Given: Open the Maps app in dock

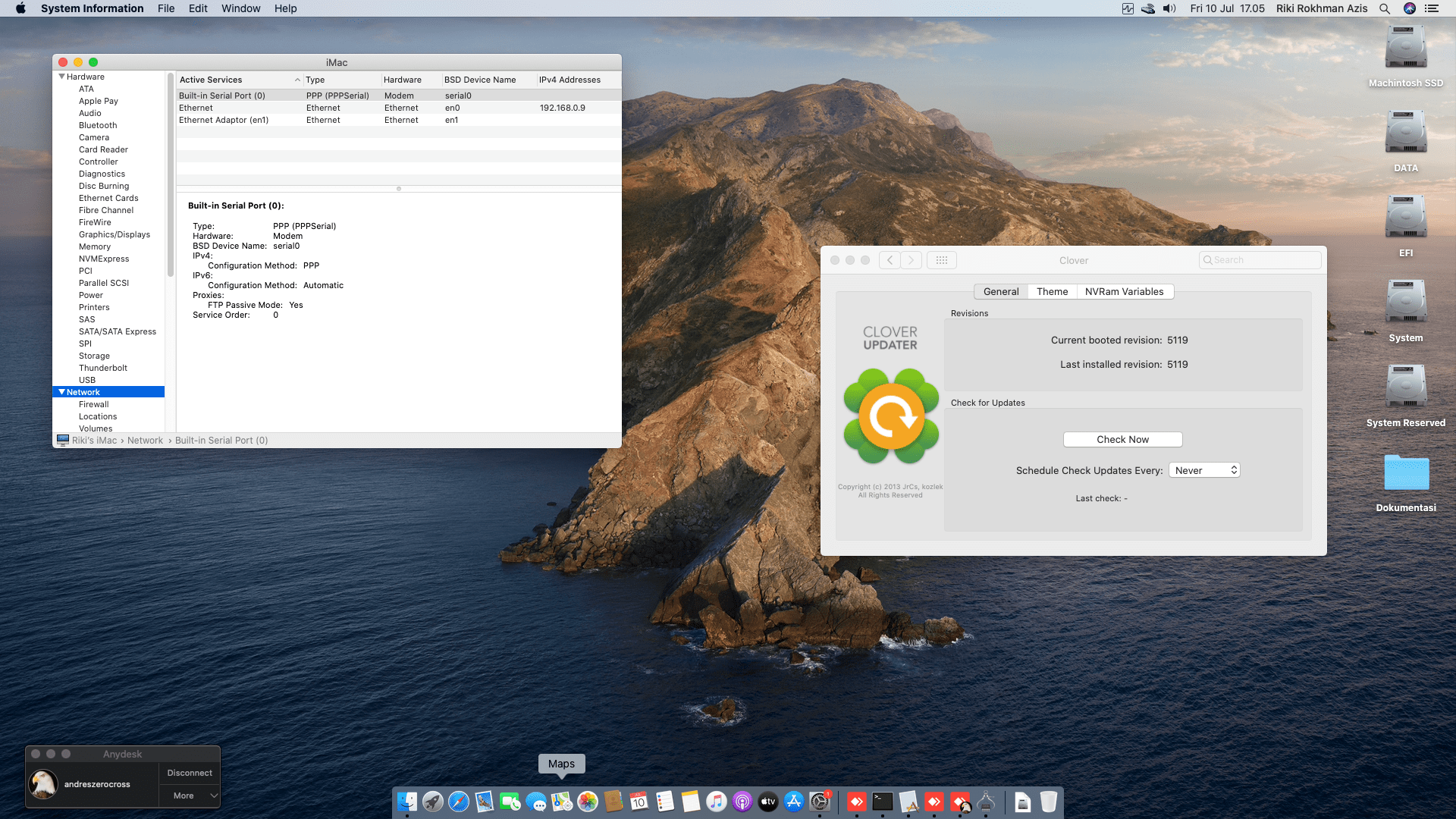Looking at the screenshot, I should [562, 802].
